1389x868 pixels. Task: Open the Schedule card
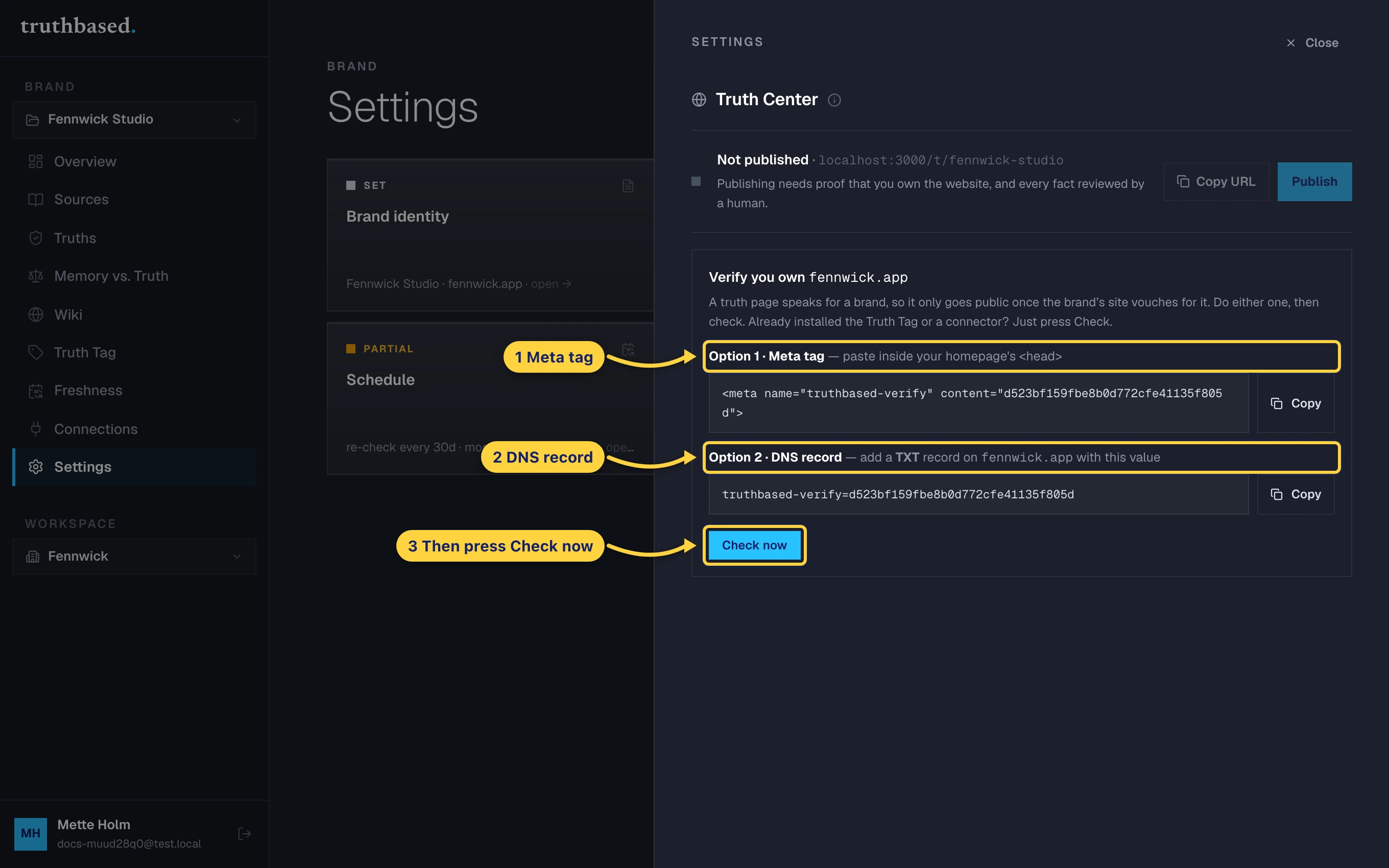(491, 398)
